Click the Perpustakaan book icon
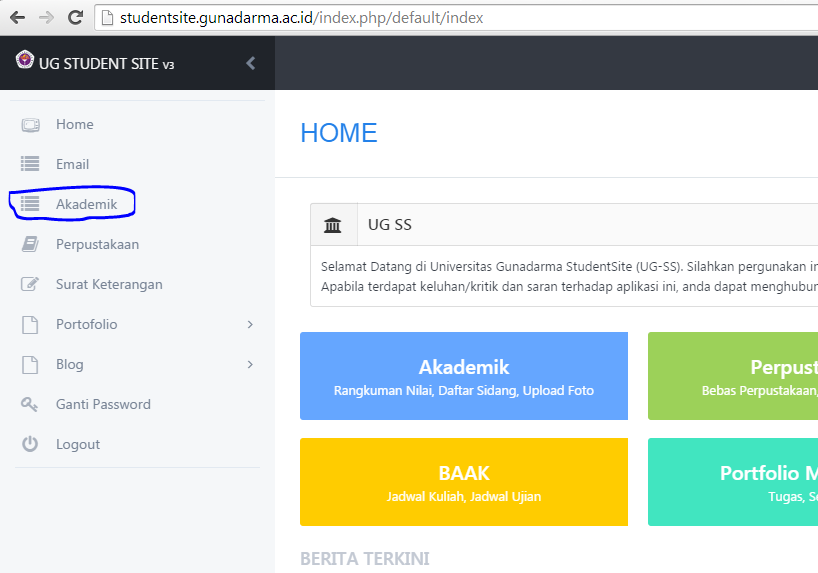This screenshot has height=573, width=818. pyautogui.click(x=30, y=244)
